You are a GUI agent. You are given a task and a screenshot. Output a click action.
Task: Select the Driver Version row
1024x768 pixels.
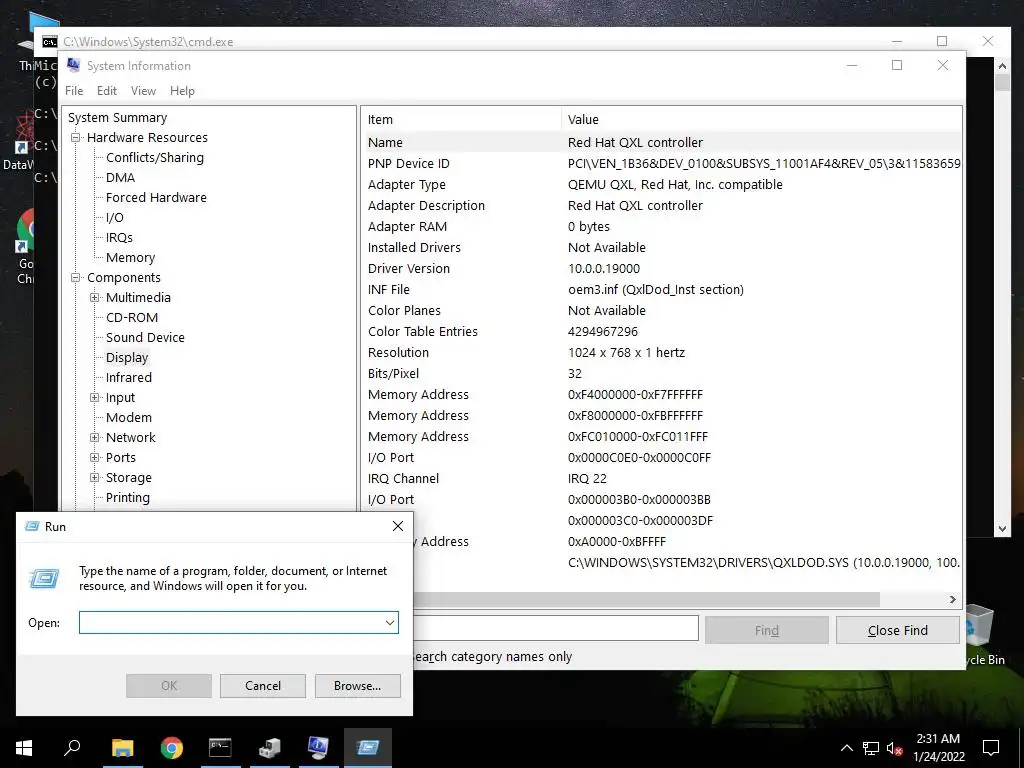pyautogui.click(x=661, y=268)
